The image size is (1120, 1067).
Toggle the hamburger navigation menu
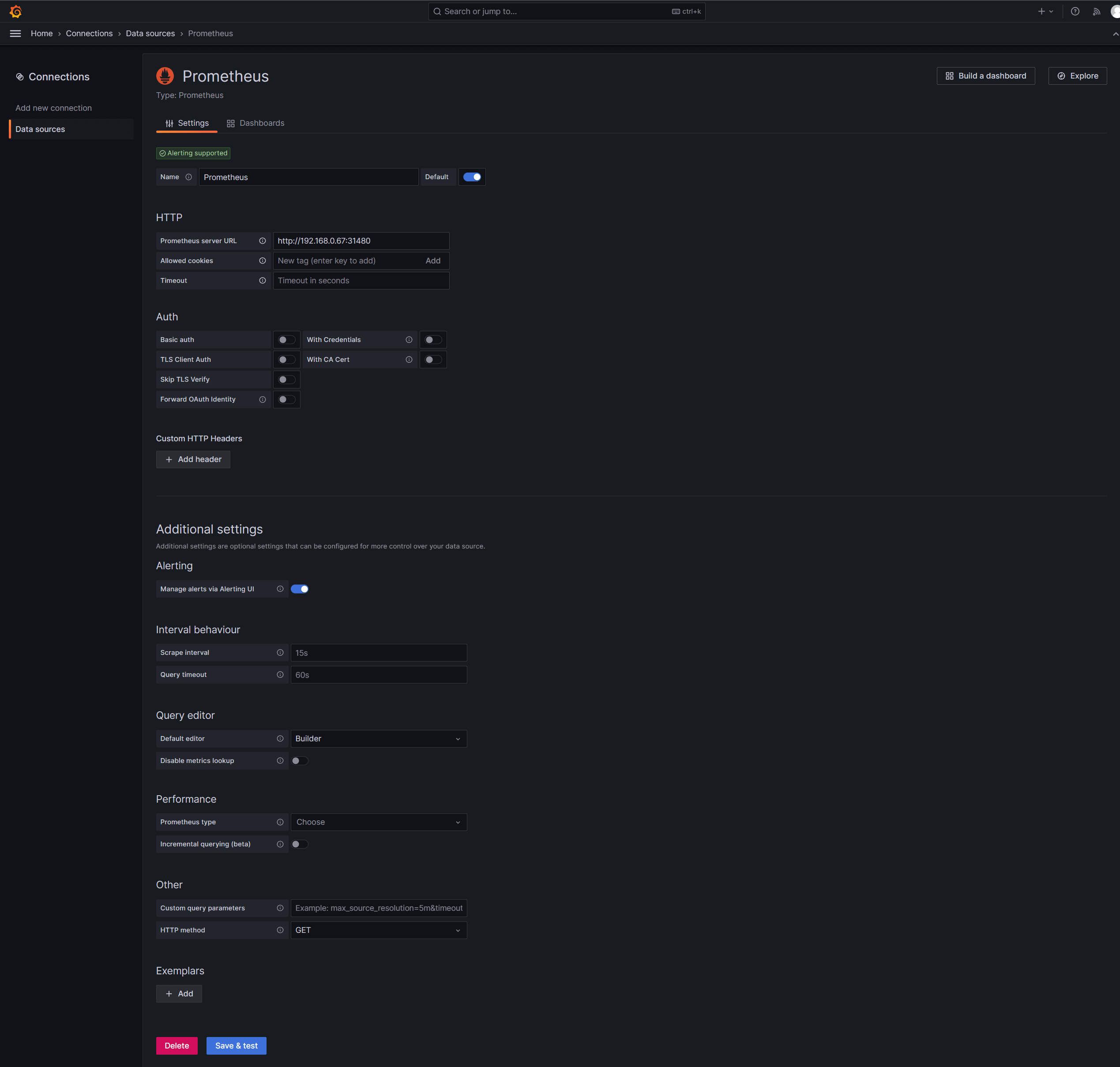click(15, 34)
